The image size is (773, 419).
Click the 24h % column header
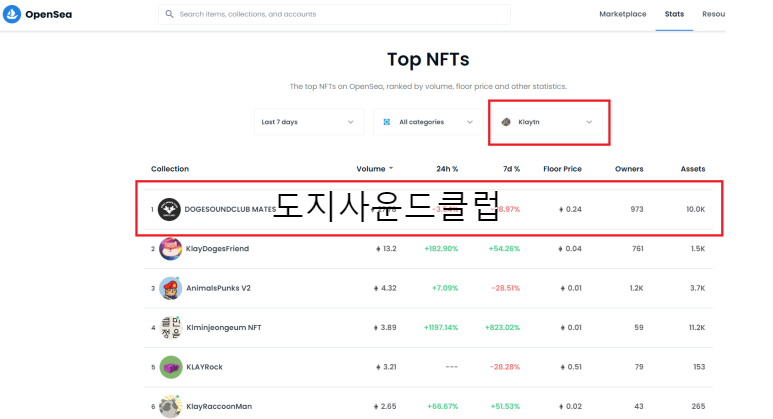[447, 169]
